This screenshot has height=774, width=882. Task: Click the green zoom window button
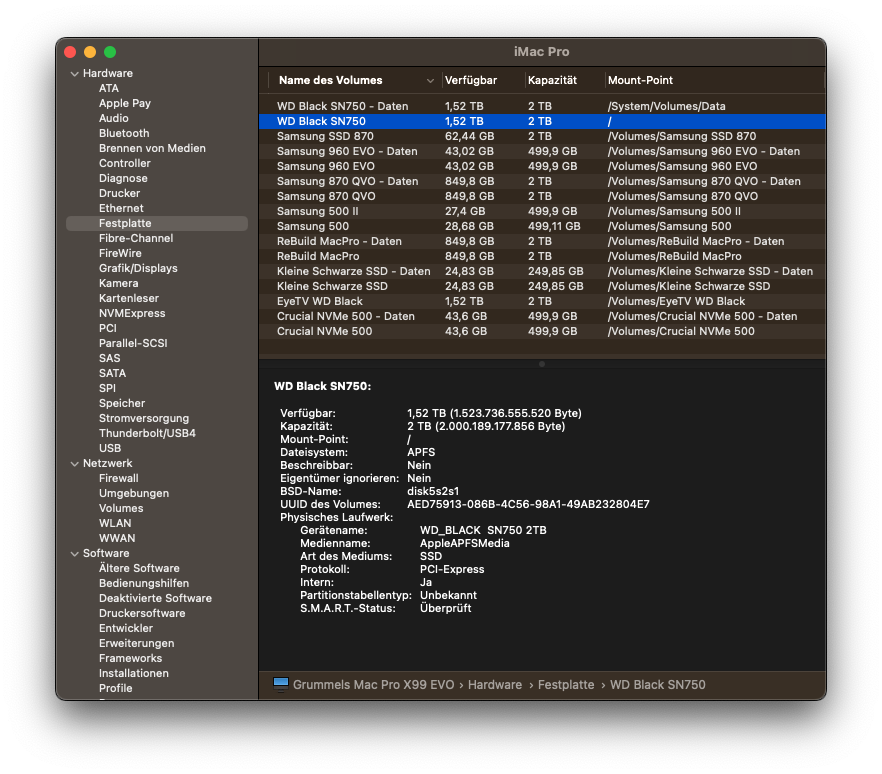[110, 52]
